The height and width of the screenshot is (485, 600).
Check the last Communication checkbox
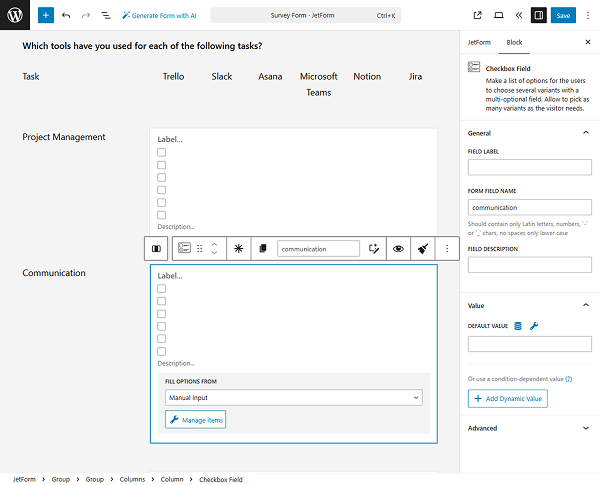coord(161,351)
